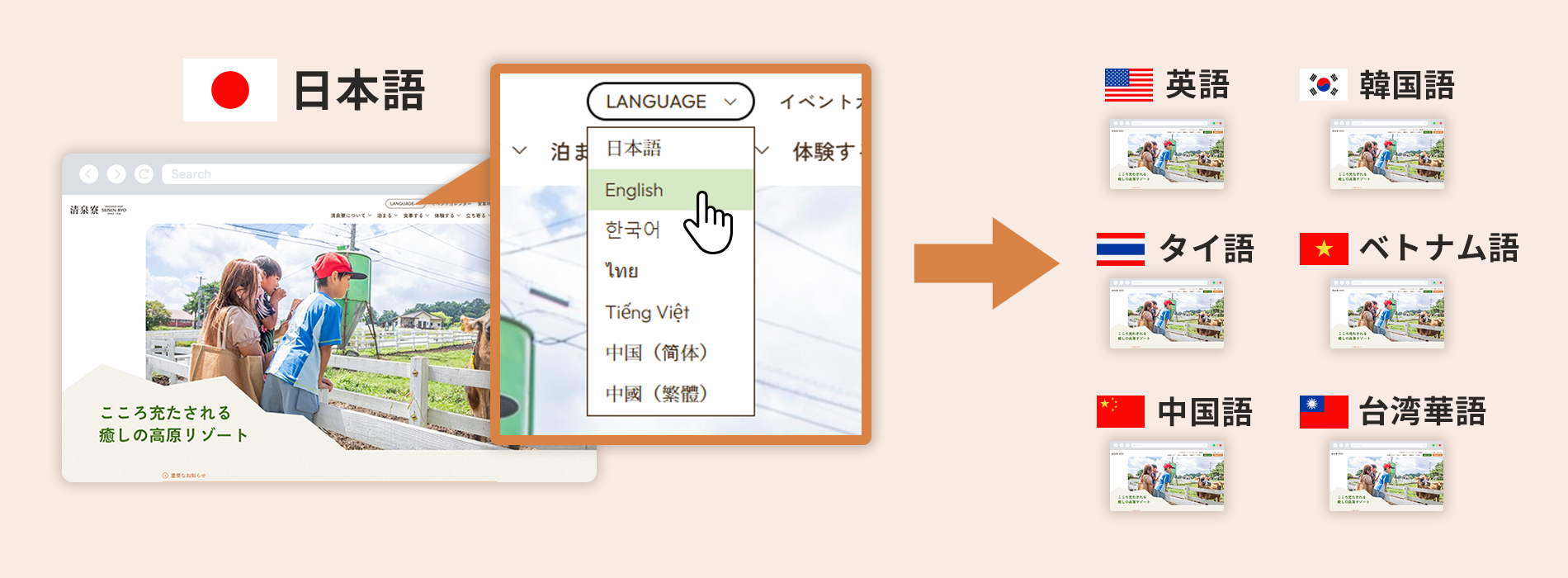Click the large Japan flag icon
Image resolution: width=1568 pixels, height=578 pixels.
230,90
